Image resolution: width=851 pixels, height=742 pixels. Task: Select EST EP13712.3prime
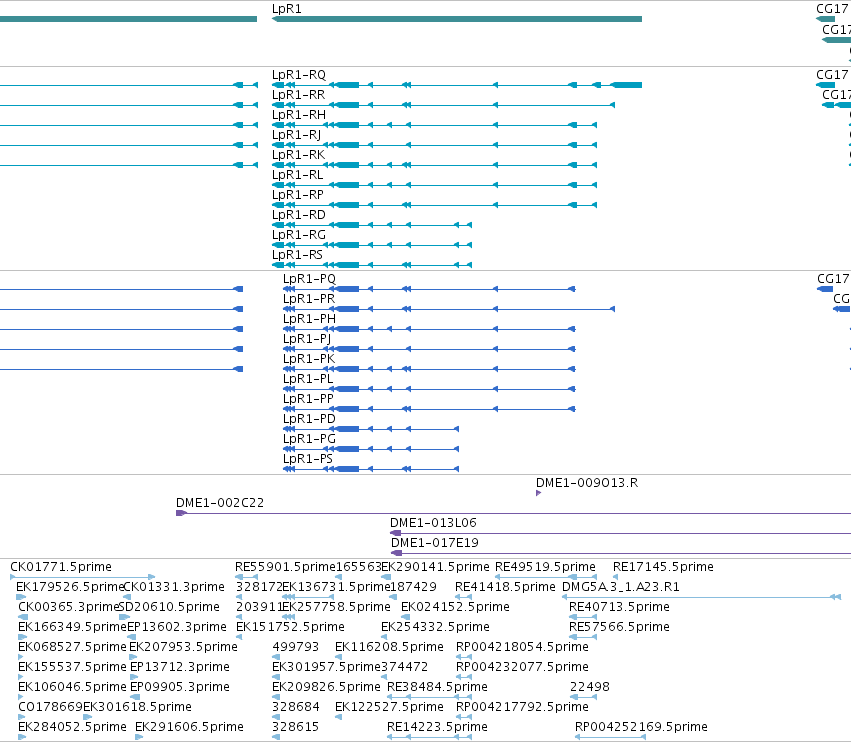[x=180, y=667]
